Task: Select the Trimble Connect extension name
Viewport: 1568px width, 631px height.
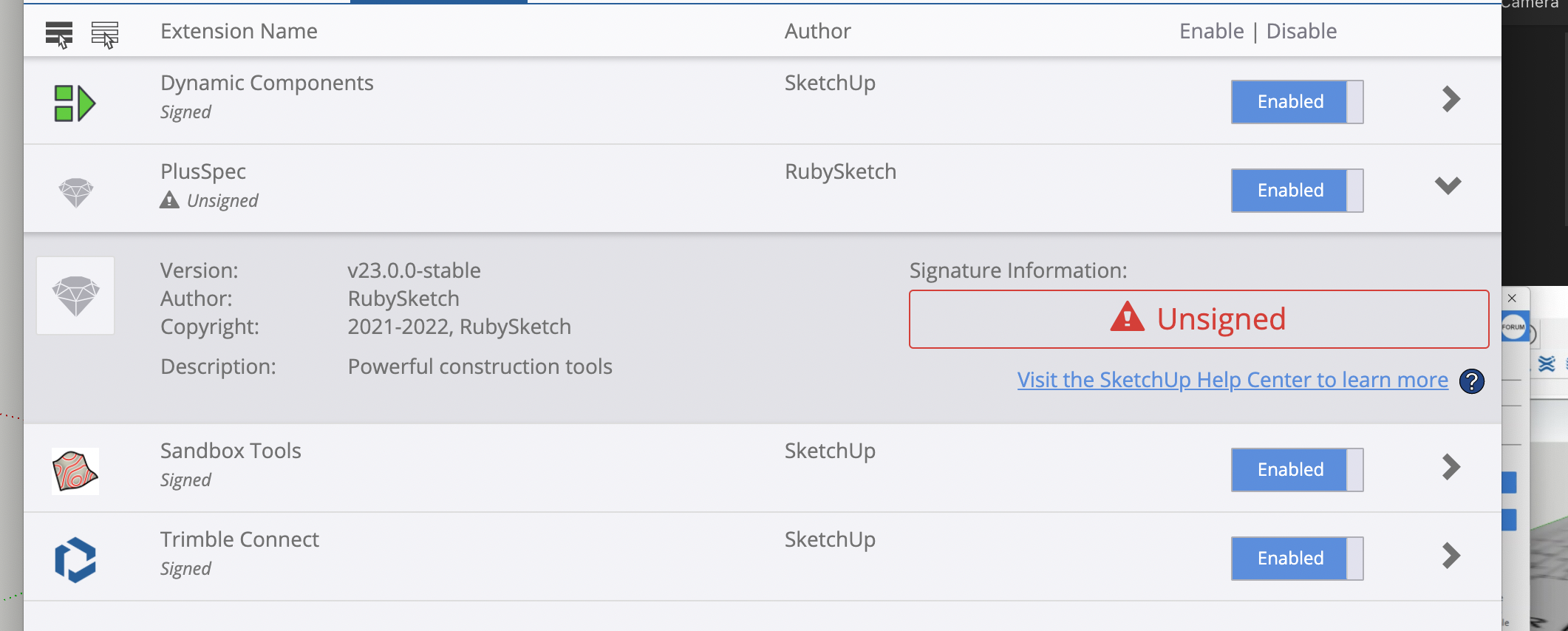Action: coord(239,539)
